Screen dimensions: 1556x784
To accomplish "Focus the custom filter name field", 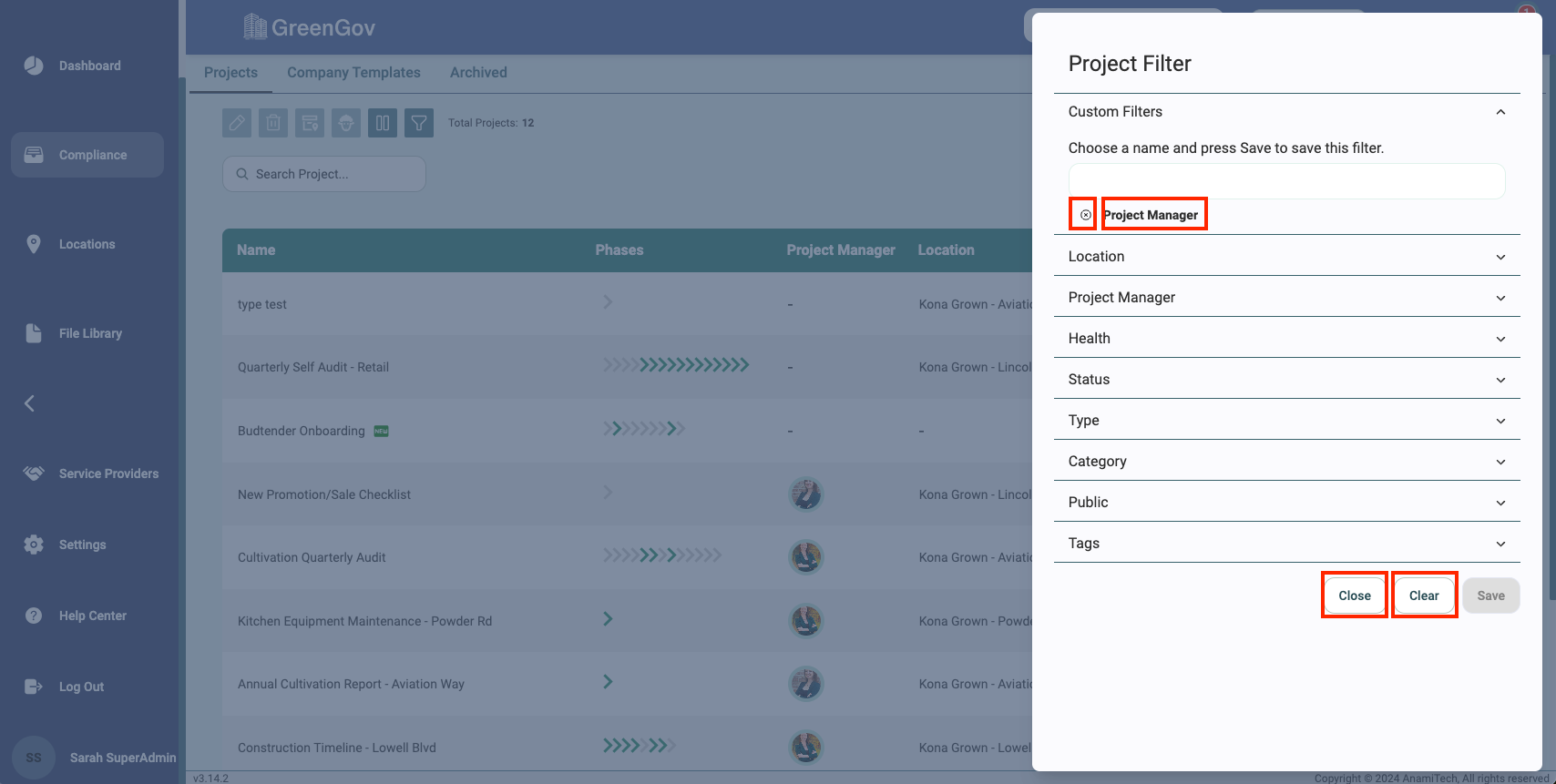I will coord(1286,181).
